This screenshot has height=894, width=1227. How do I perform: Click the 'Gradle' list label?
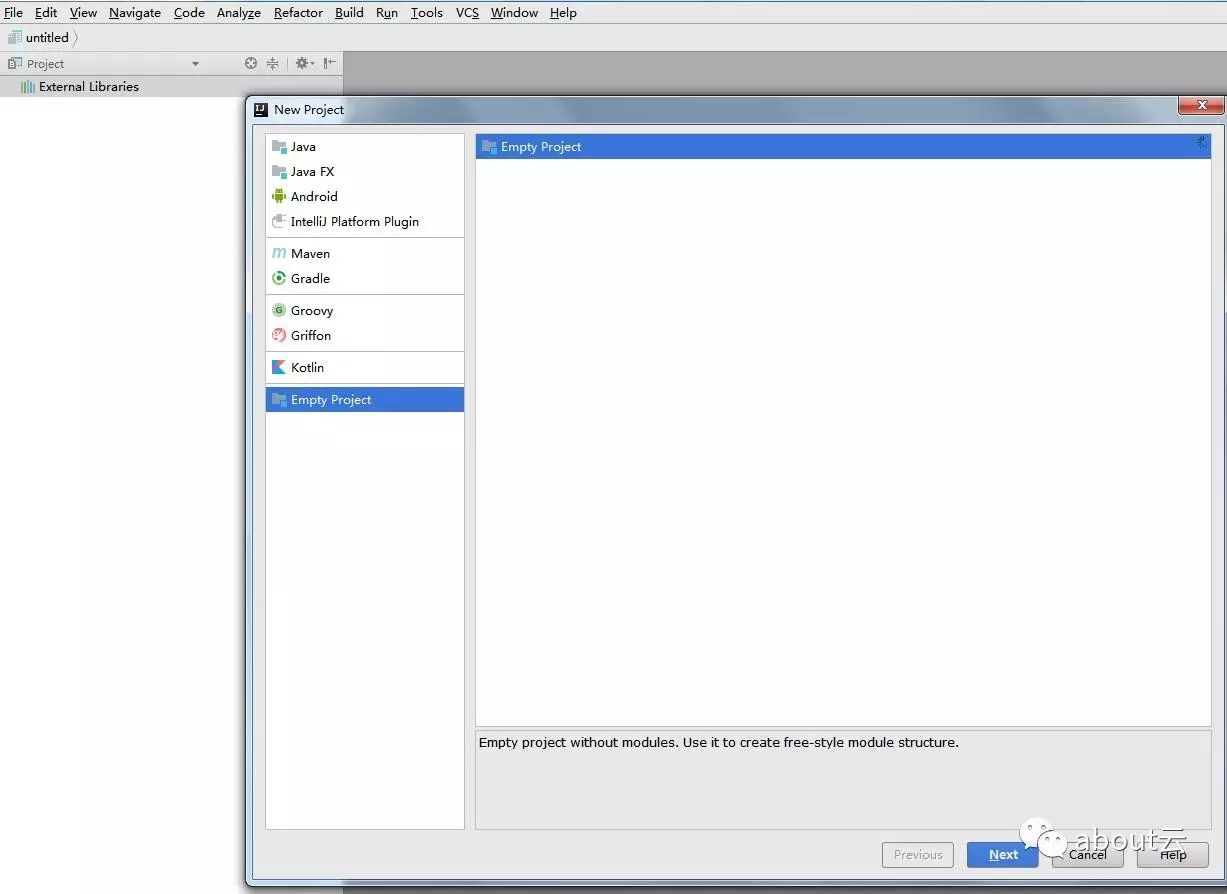click(x=310, y=279)
